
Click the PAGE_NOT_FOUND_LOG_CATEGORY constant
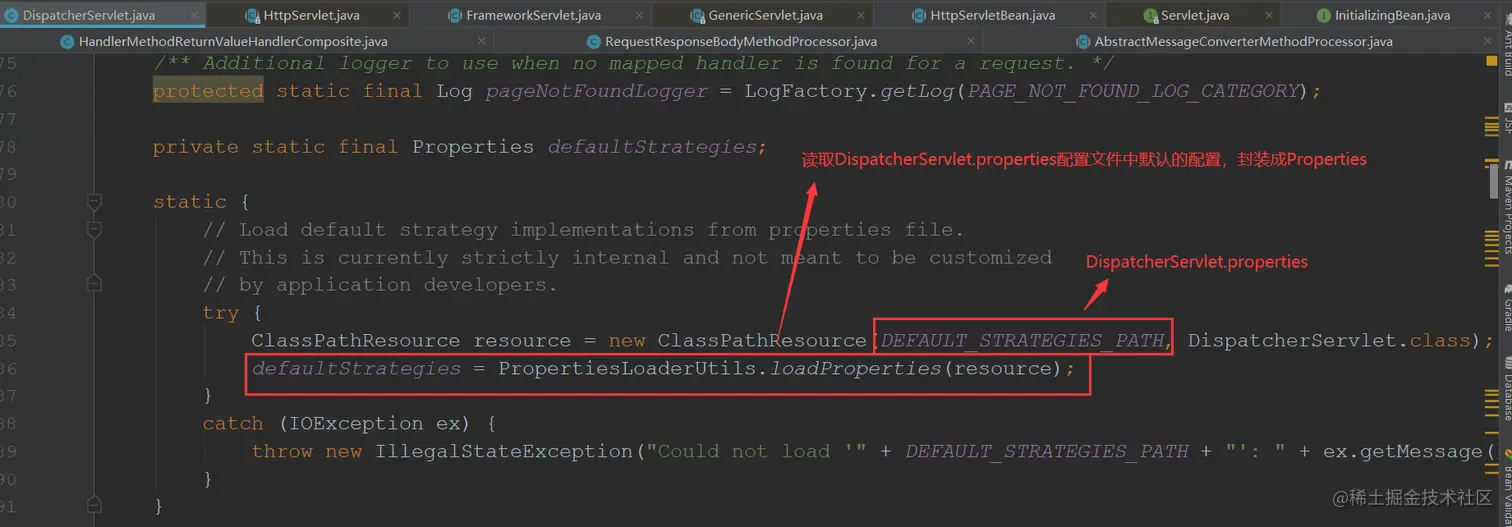(x=1134, y=91)
